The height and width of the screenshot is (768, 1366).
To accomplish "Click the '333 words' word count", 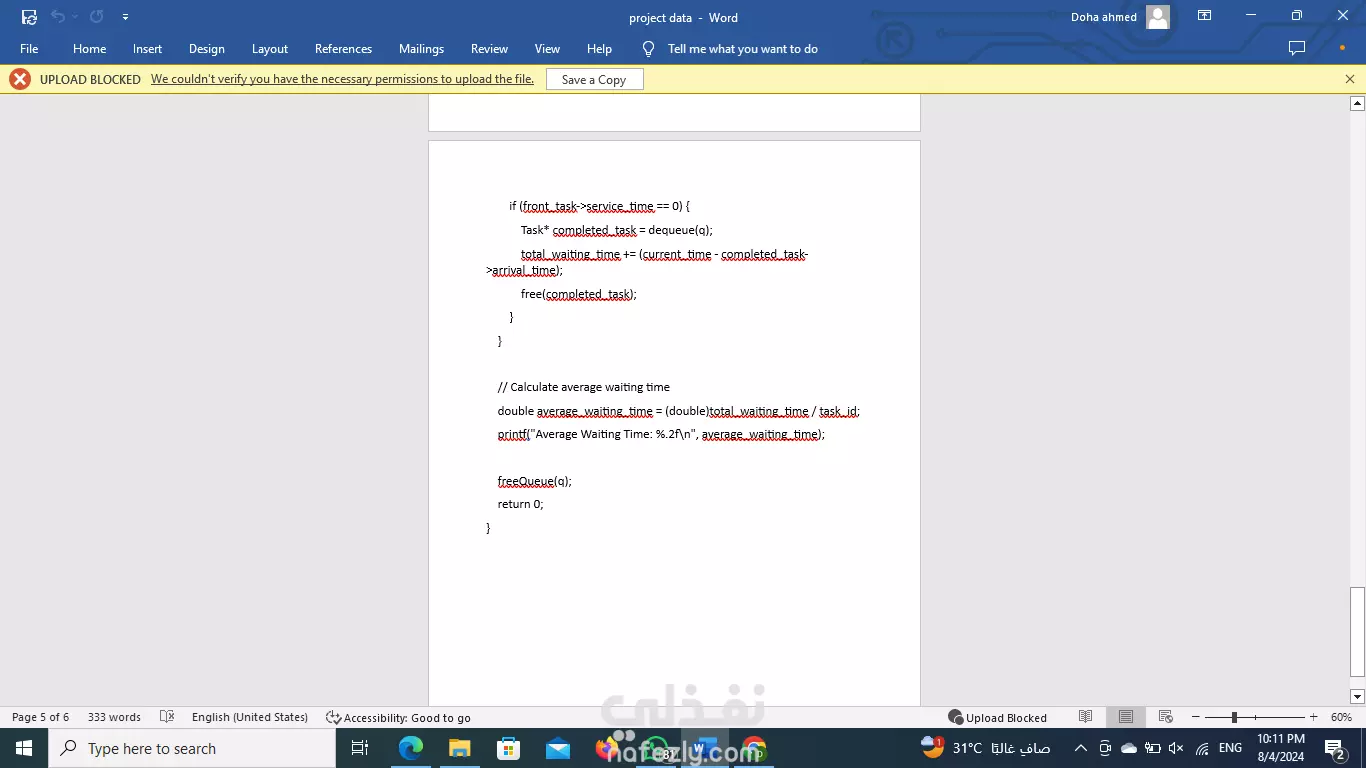I will (114, 717).
